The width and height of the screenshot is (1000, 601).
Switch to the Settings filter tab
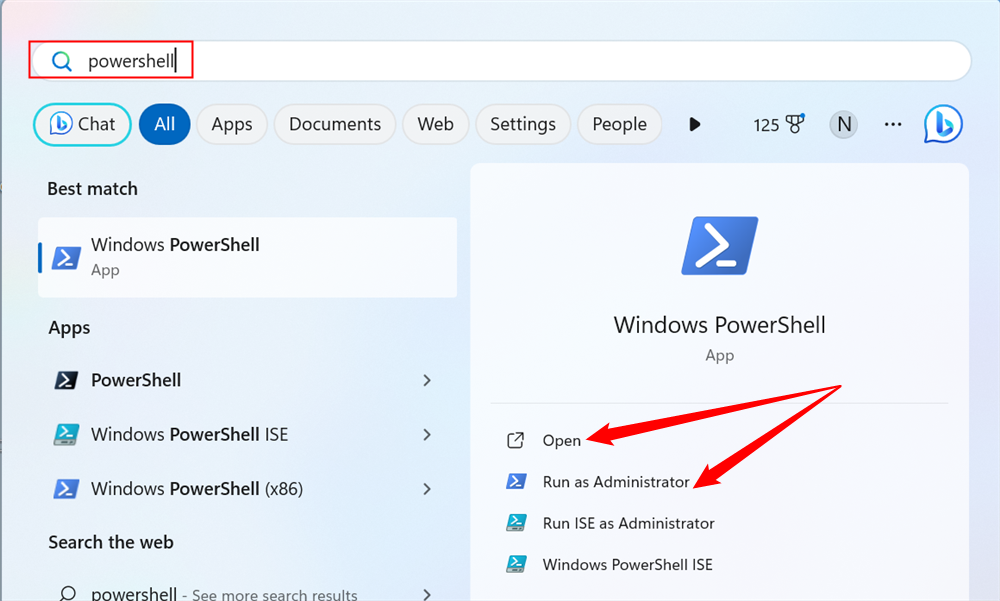click(x=523, y=124)
